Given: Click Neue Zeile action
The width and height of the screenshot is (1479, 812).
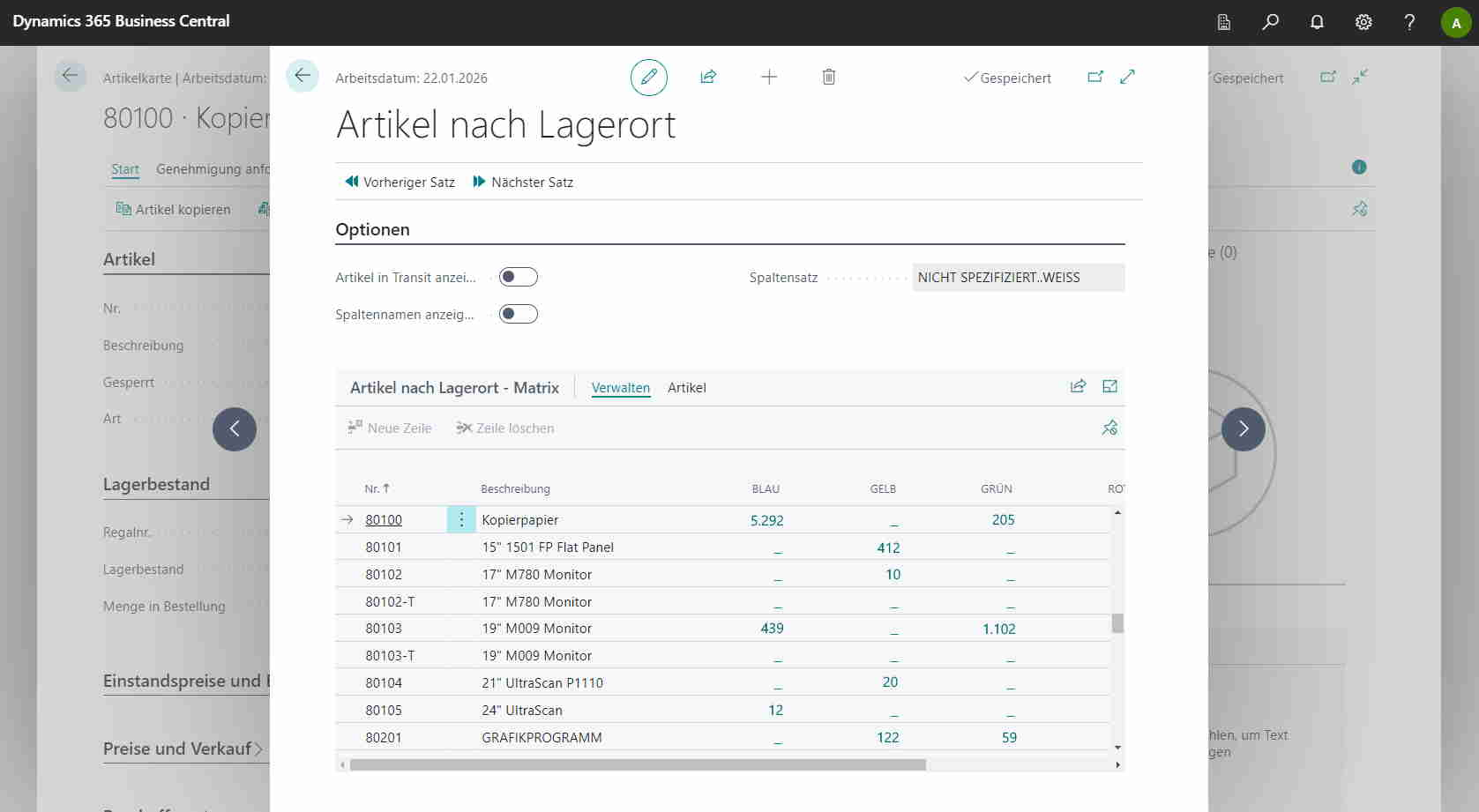Looking at the screenshot, I should coord(390,428).
